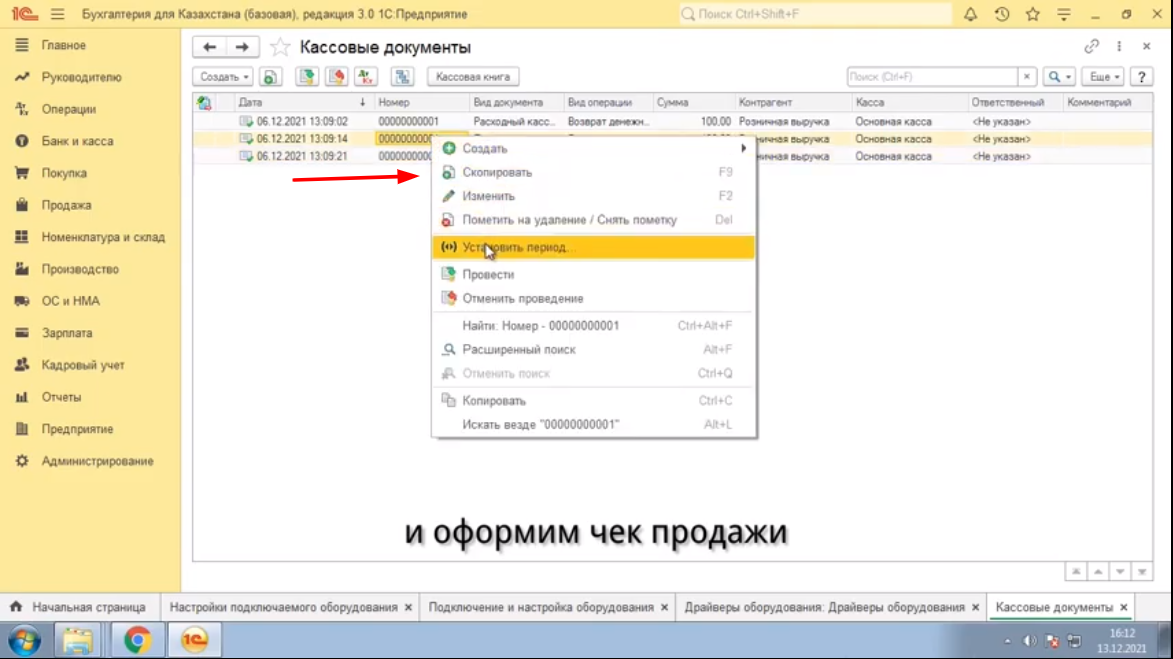This screenshot has width=1173, height=659.
Task: Switch to Драйверы оборудования tab
Action: [824, 607]
